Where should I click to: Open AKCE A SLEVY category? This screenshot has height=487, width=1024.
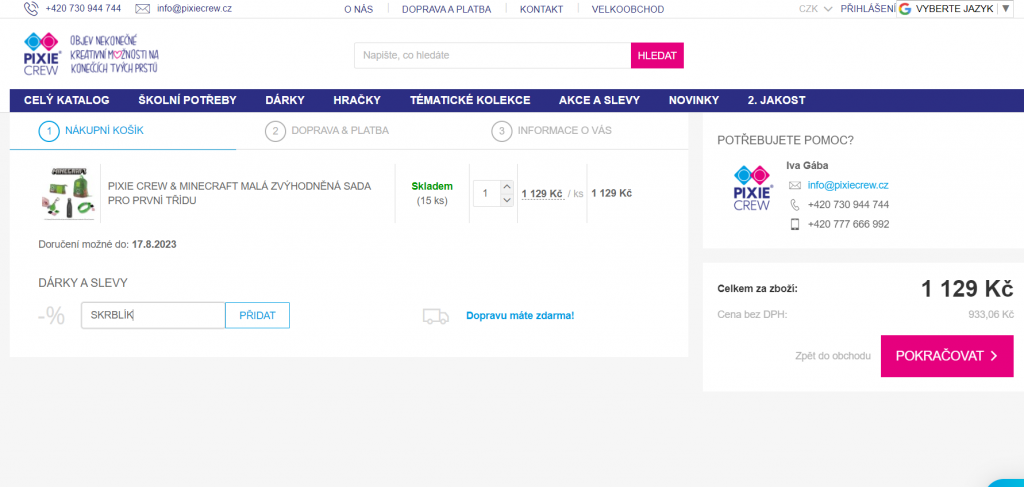pyautogui.click(x=600, y=101)
